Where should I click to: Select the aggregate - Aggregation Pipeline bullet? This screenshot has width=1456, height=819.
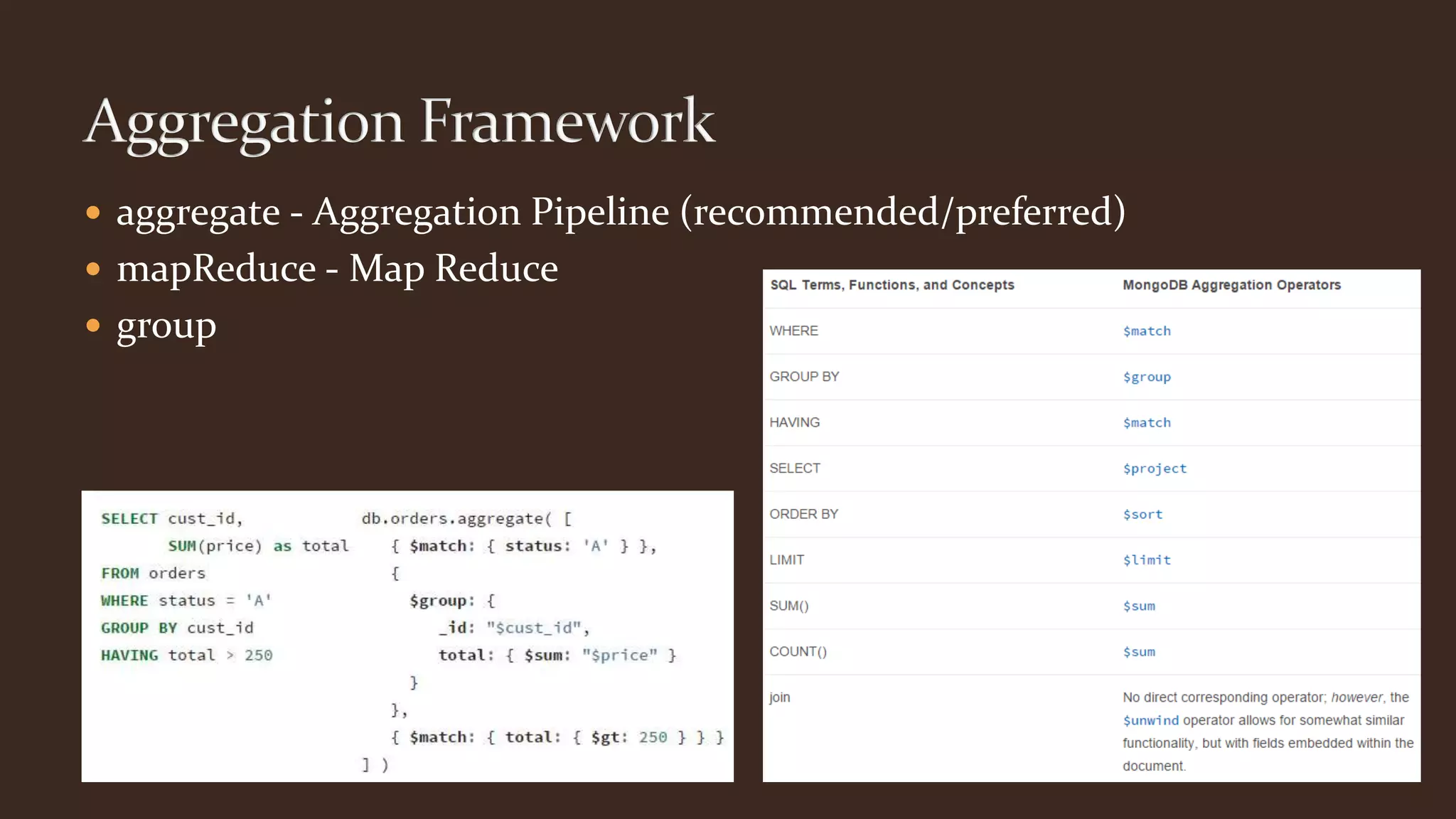[x=621, y=212]
